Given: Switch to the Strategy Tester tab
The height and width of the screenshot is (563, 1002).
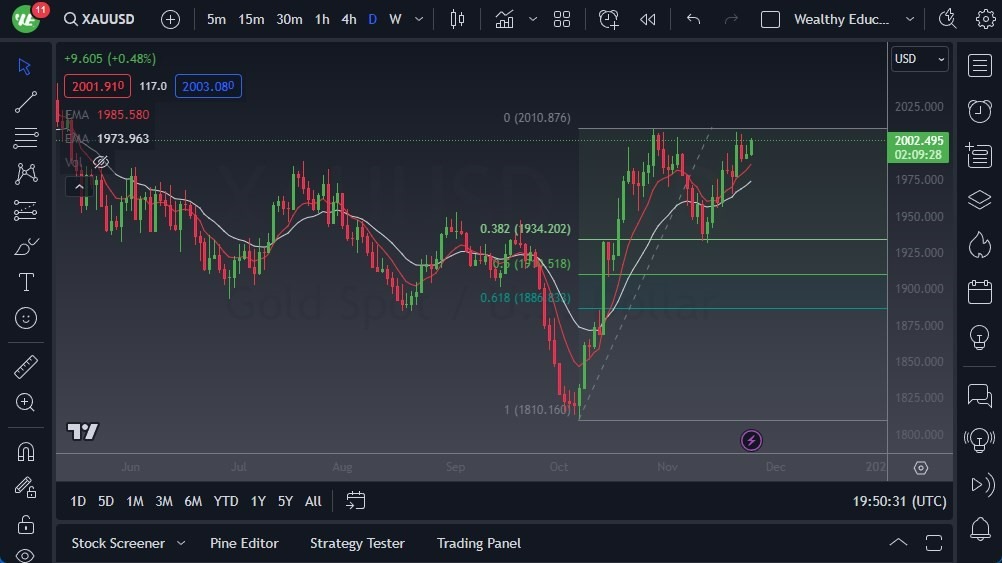Looking at the screenshot, I should 357,543.
